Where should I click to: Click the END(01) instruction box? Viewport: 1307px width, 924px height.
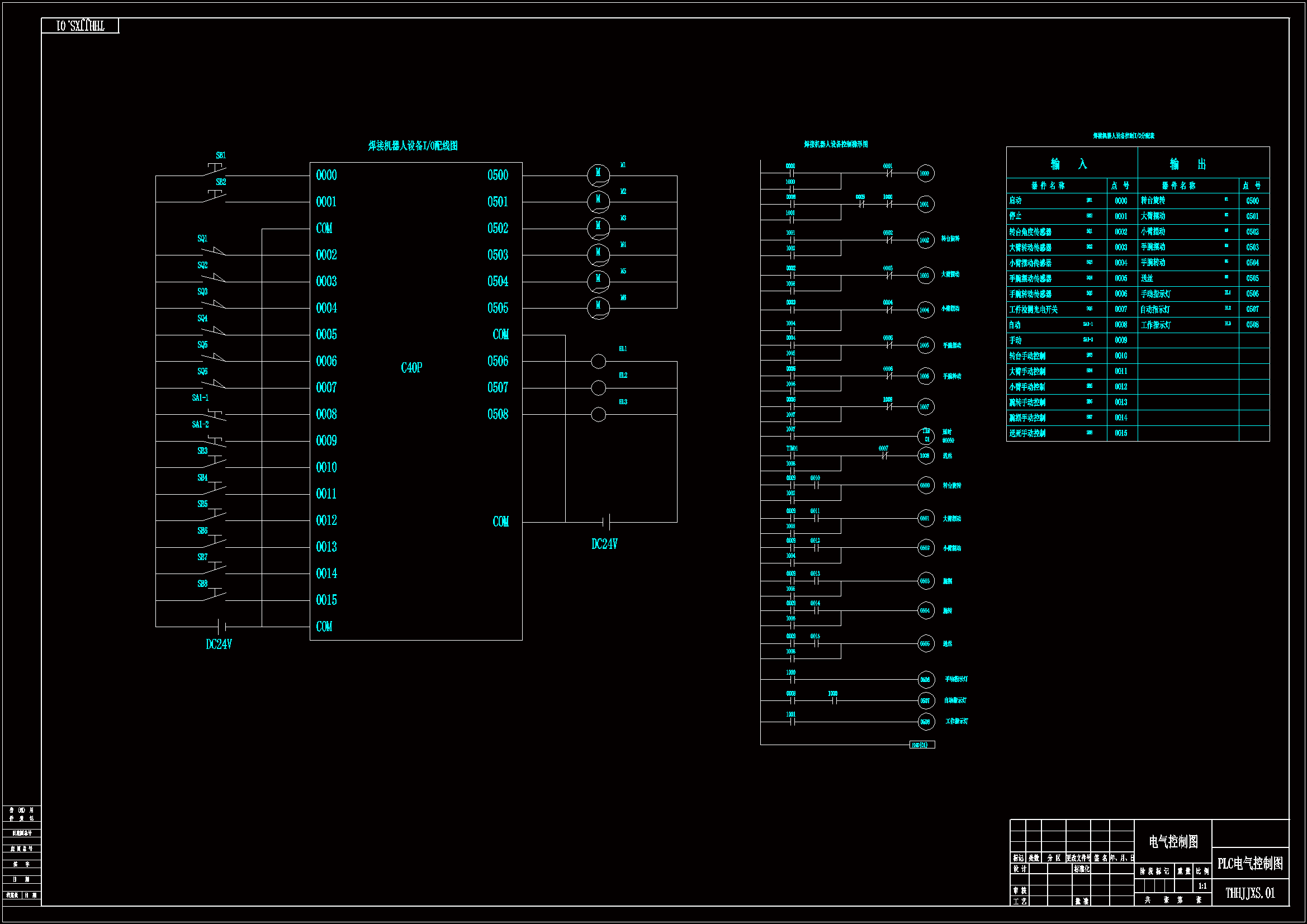tap(922, 745)
